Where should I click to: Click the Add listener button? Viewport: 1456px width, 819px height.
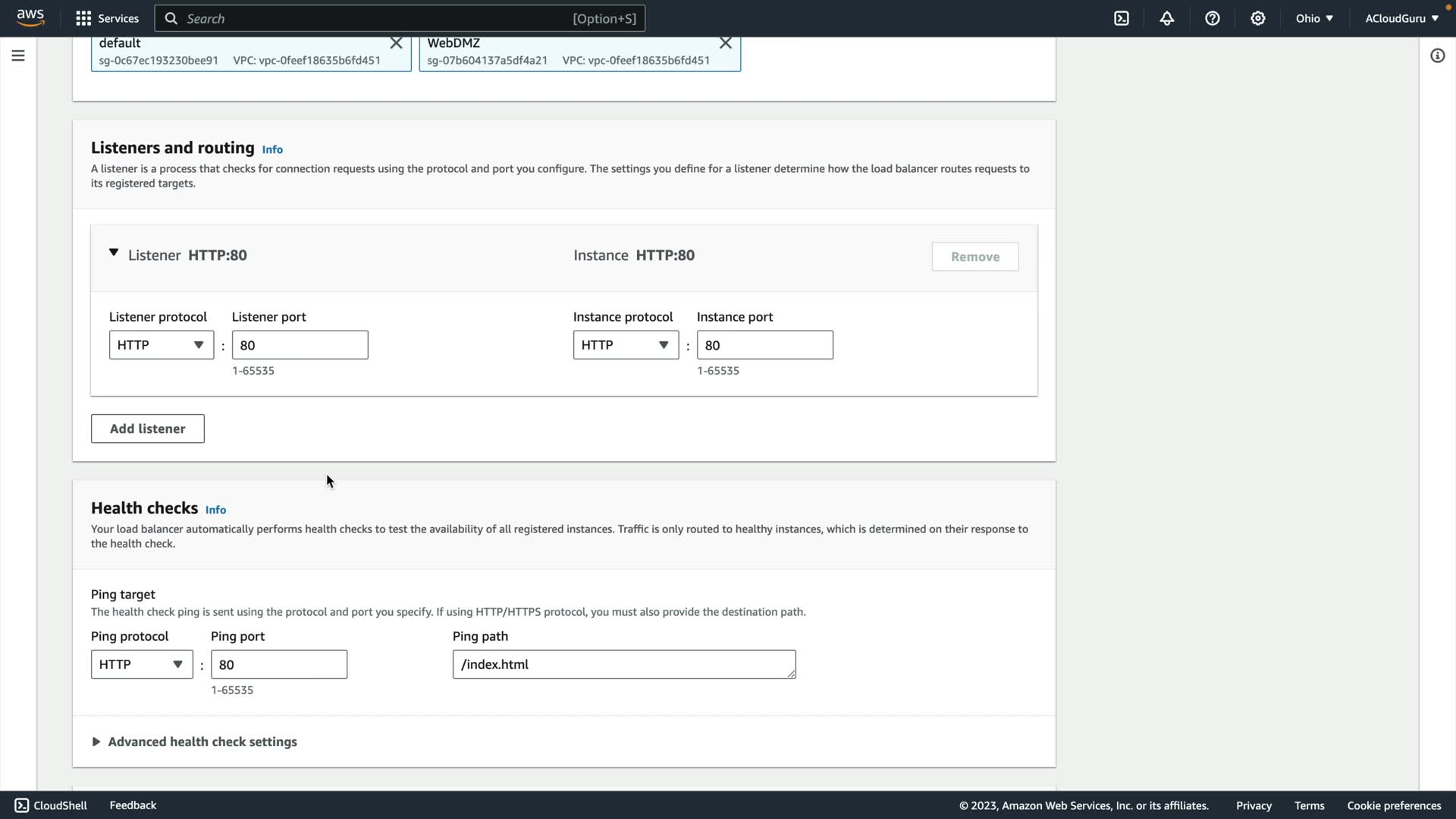(147, 428)
